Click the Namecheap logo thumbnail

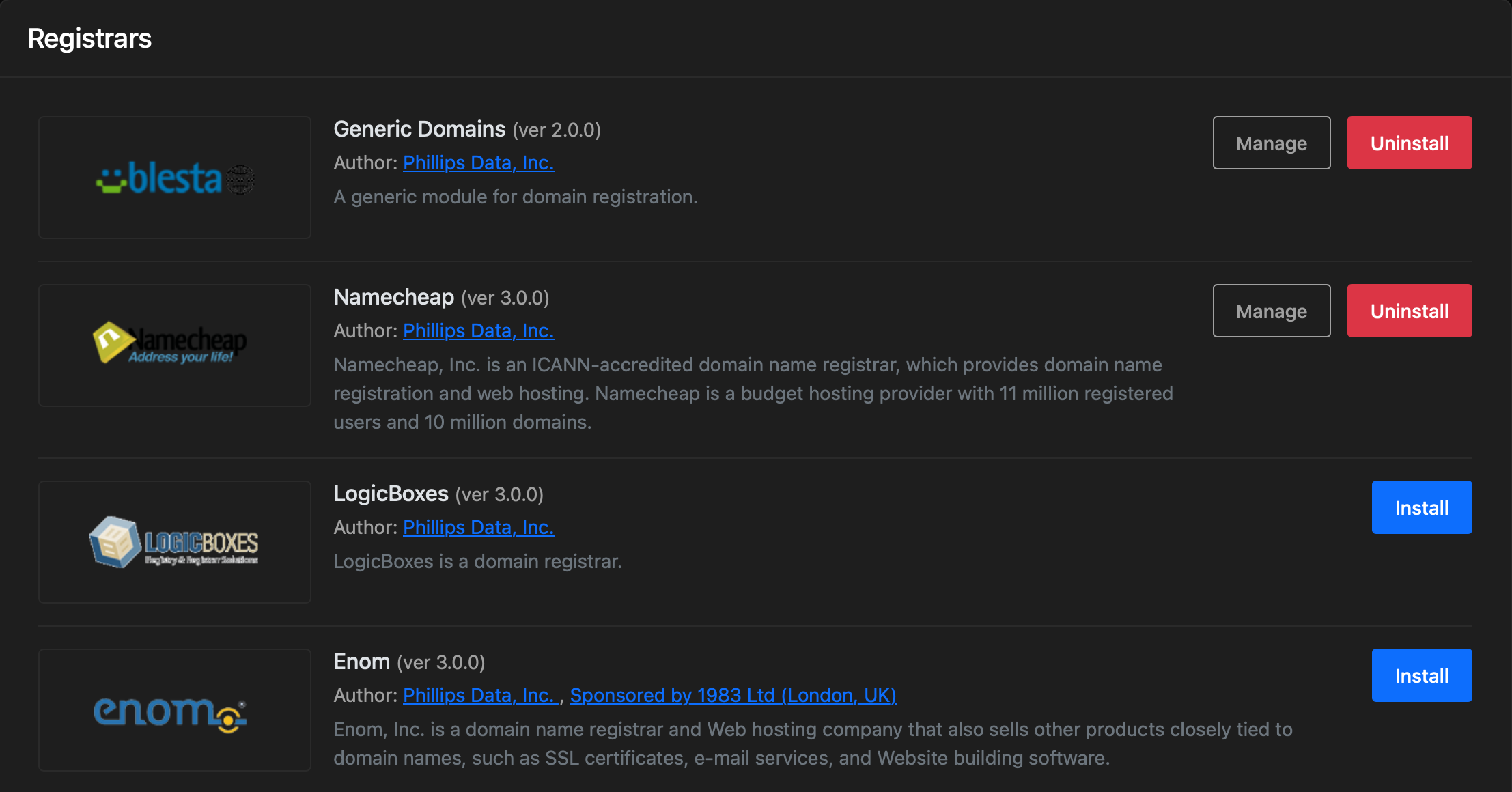coord(175,345)
